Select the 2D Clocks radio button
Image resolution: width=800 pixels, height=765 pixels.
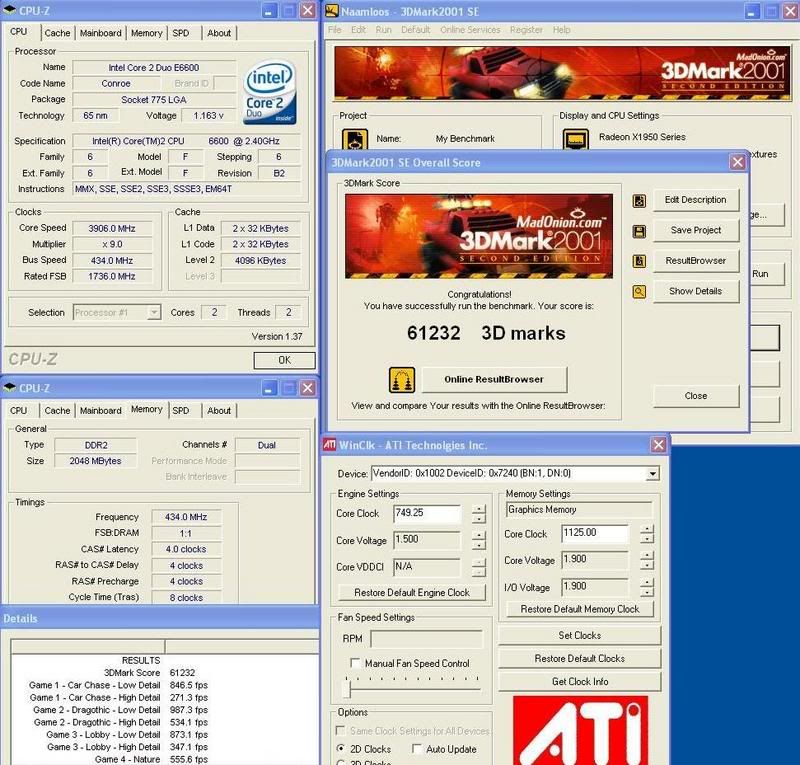[x=341, y=749]
